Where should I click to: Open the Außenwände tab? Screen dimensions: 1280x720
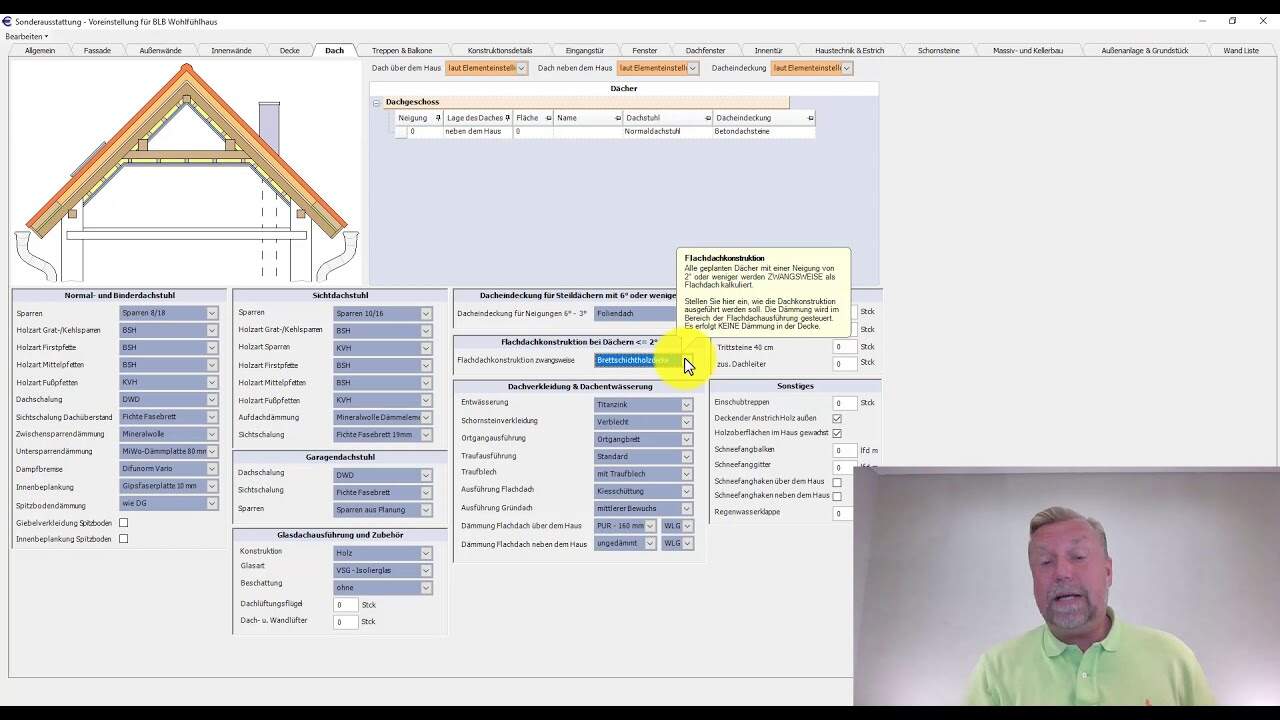tap(160, 50)
